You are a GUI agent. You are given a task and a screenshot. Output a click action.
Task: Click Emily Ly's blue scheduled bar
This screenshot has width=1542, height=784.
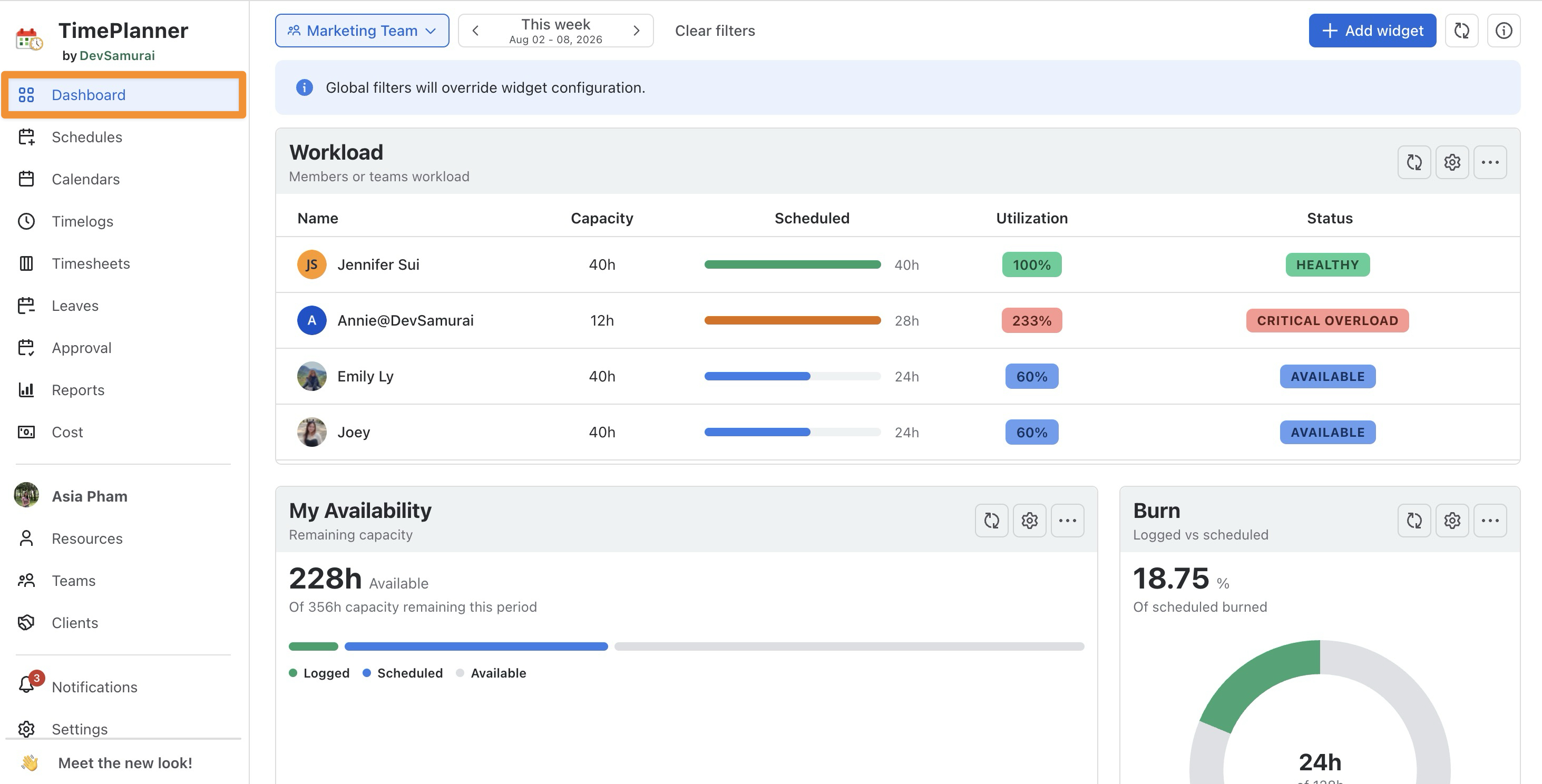click(757, 376)
